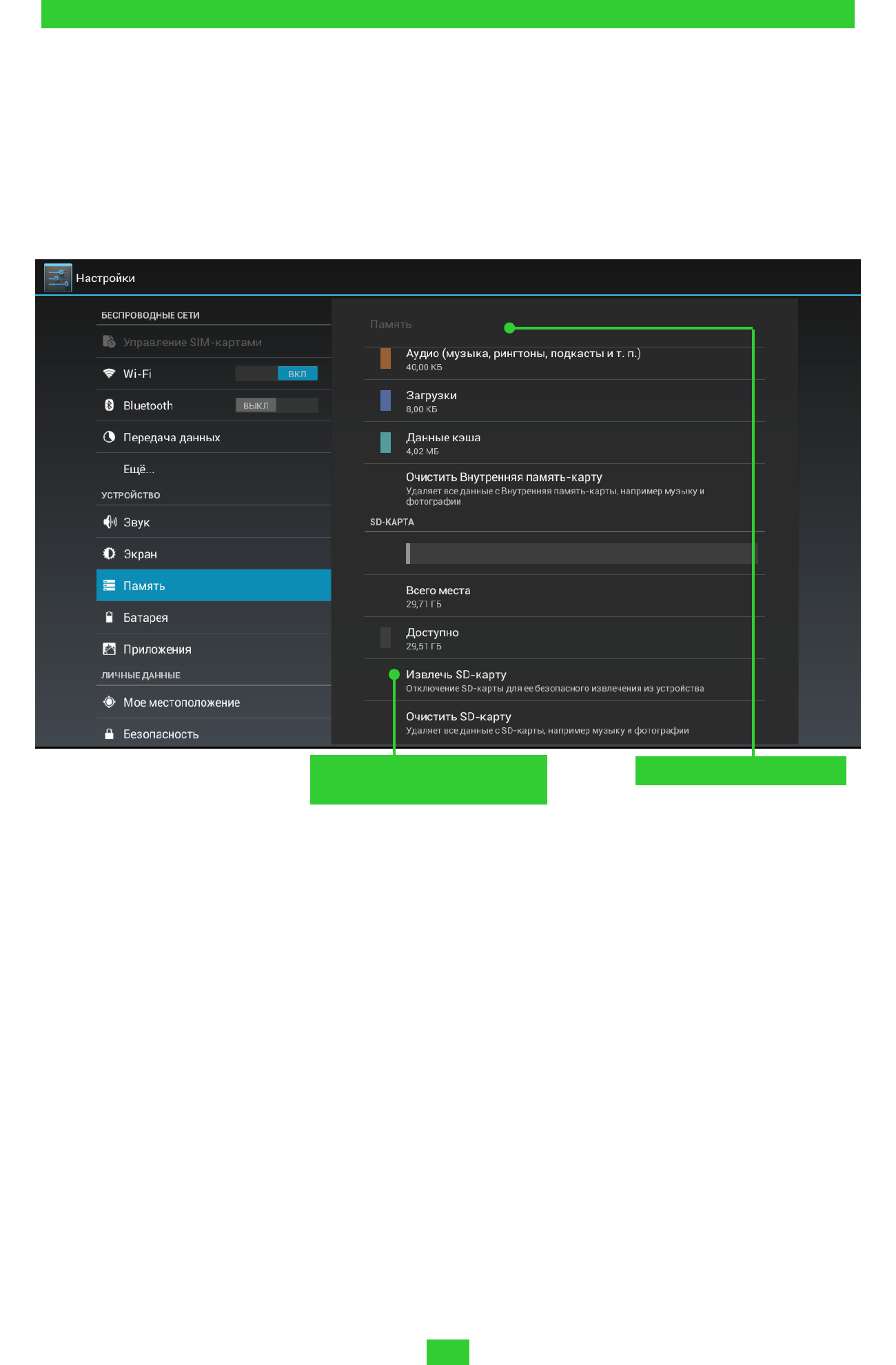
Task: Click the battery icon in sidebar
Action: click(x=109, y=617)
